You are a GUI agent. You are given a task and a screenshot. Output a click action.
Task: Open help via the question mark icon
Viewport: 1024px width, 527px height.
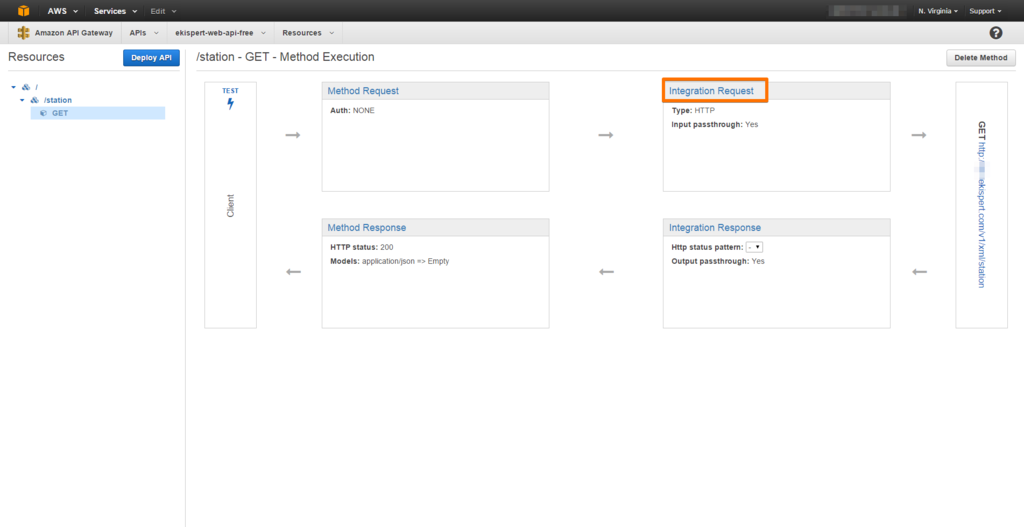coord(996,33)
